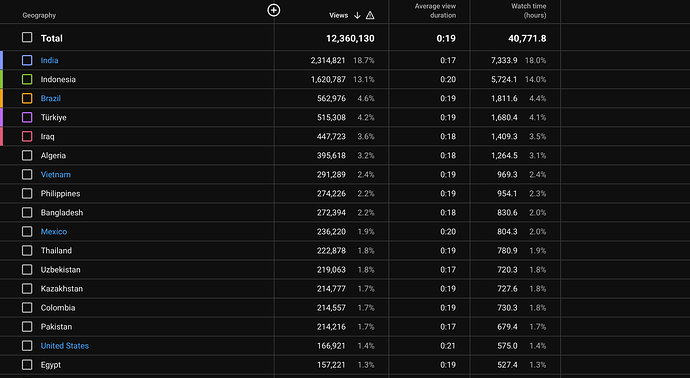
Task: Click Mexico views value 236,220
Action: (x=331, y=231)
